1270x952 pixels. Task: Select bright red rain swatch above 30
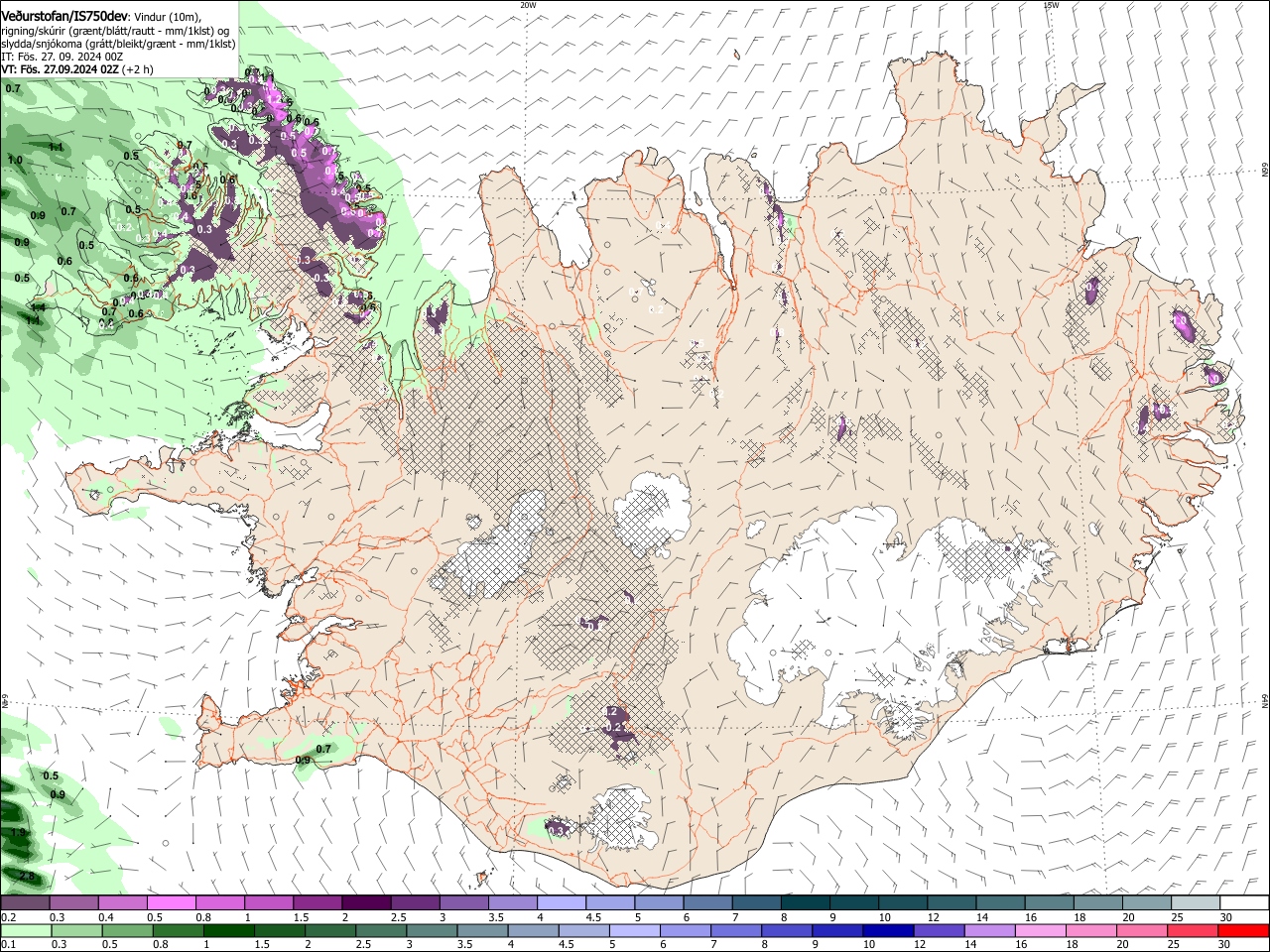1242,930
